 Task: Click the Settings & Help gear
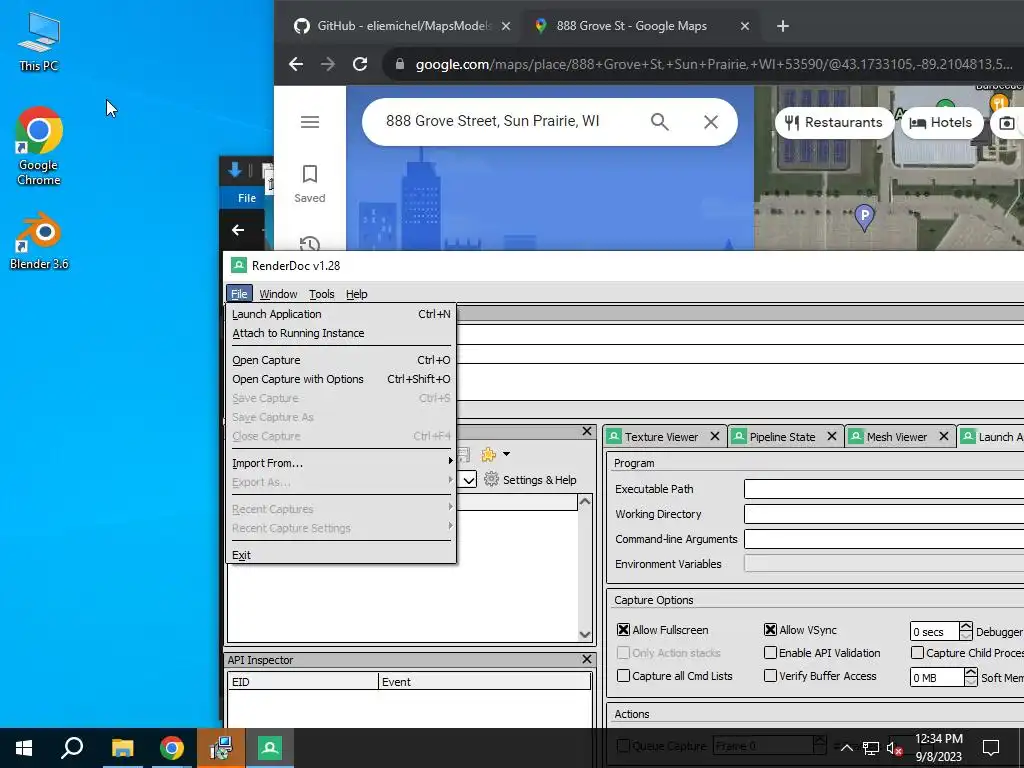point(491,479)
